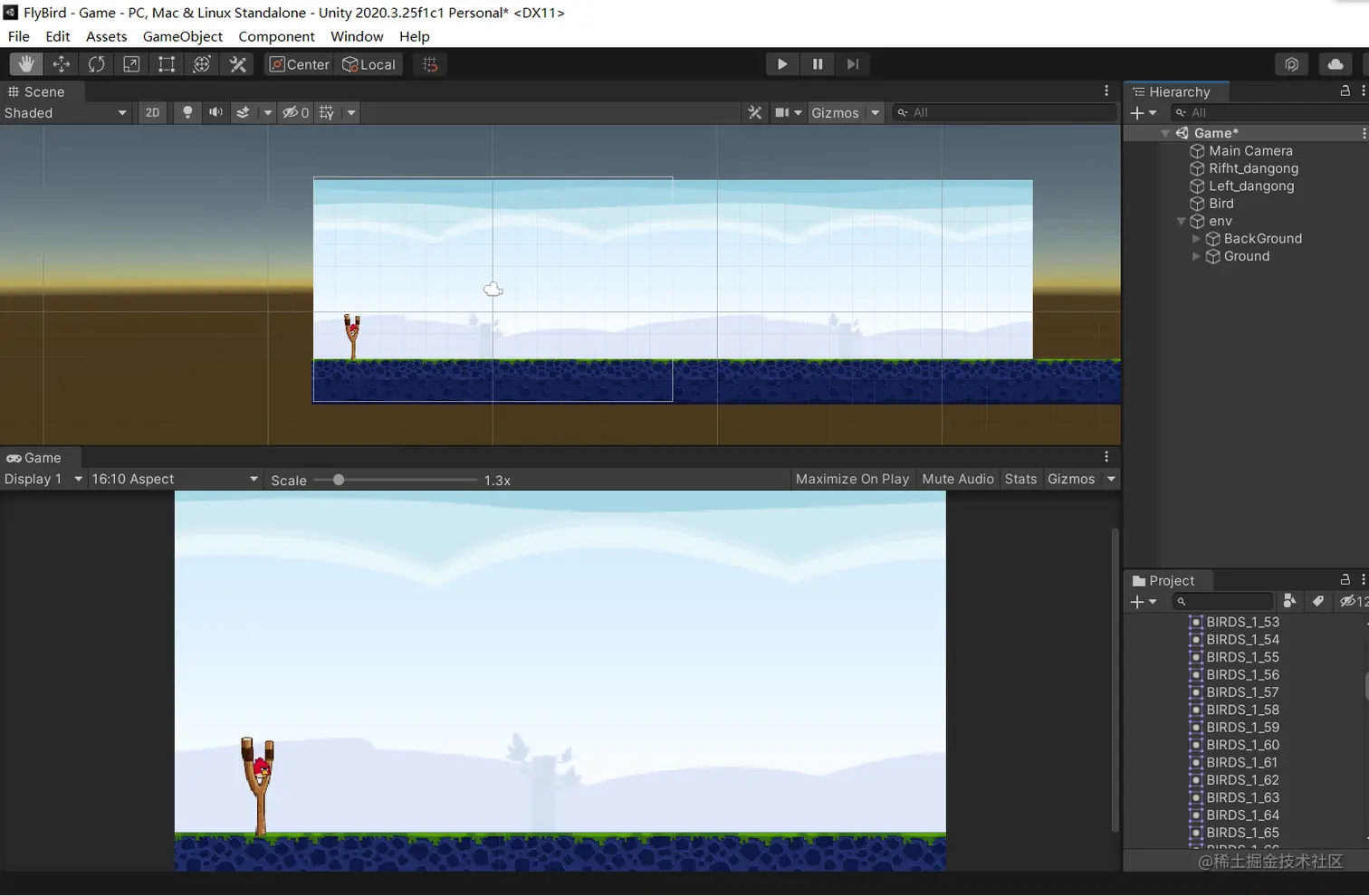Select the Scale tool
This screenshot has height=896, width=1369.
[x=131, y=64]
